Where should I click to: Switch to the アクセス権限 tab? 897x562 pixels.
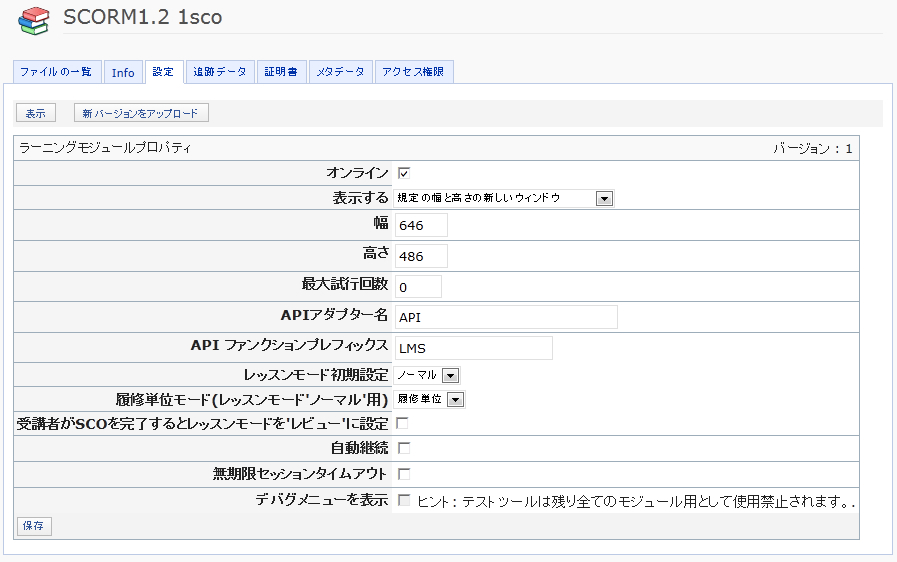(x=415, y=72)
